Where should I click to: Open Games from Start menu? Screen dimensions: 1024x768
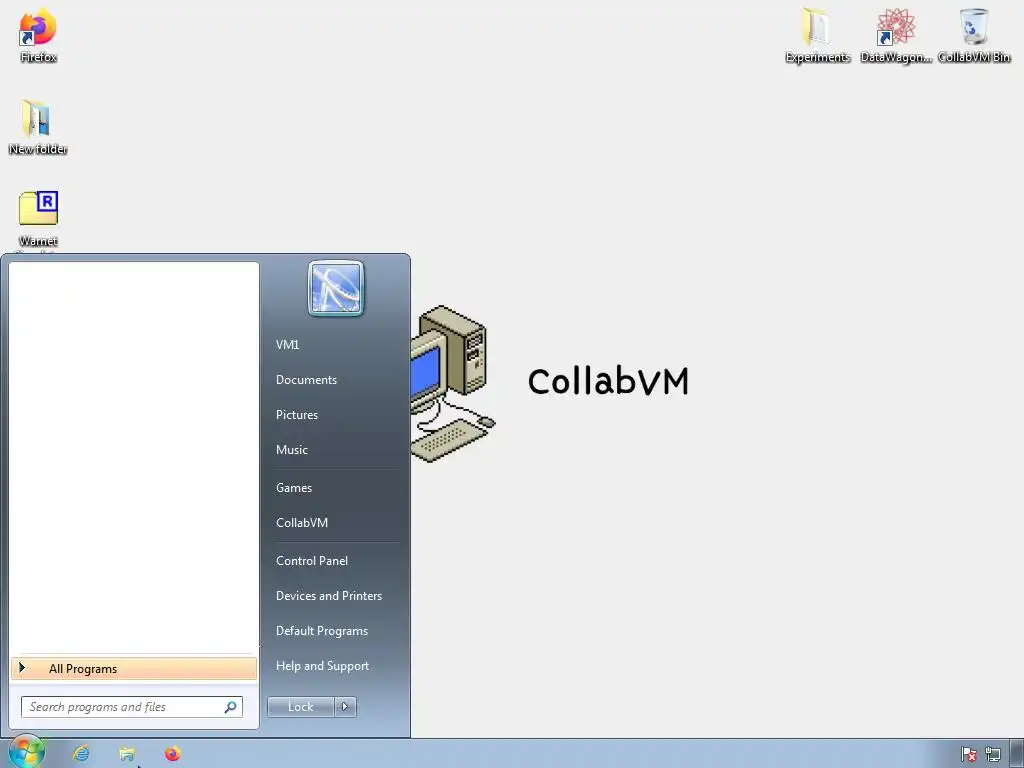click(294, 488)
